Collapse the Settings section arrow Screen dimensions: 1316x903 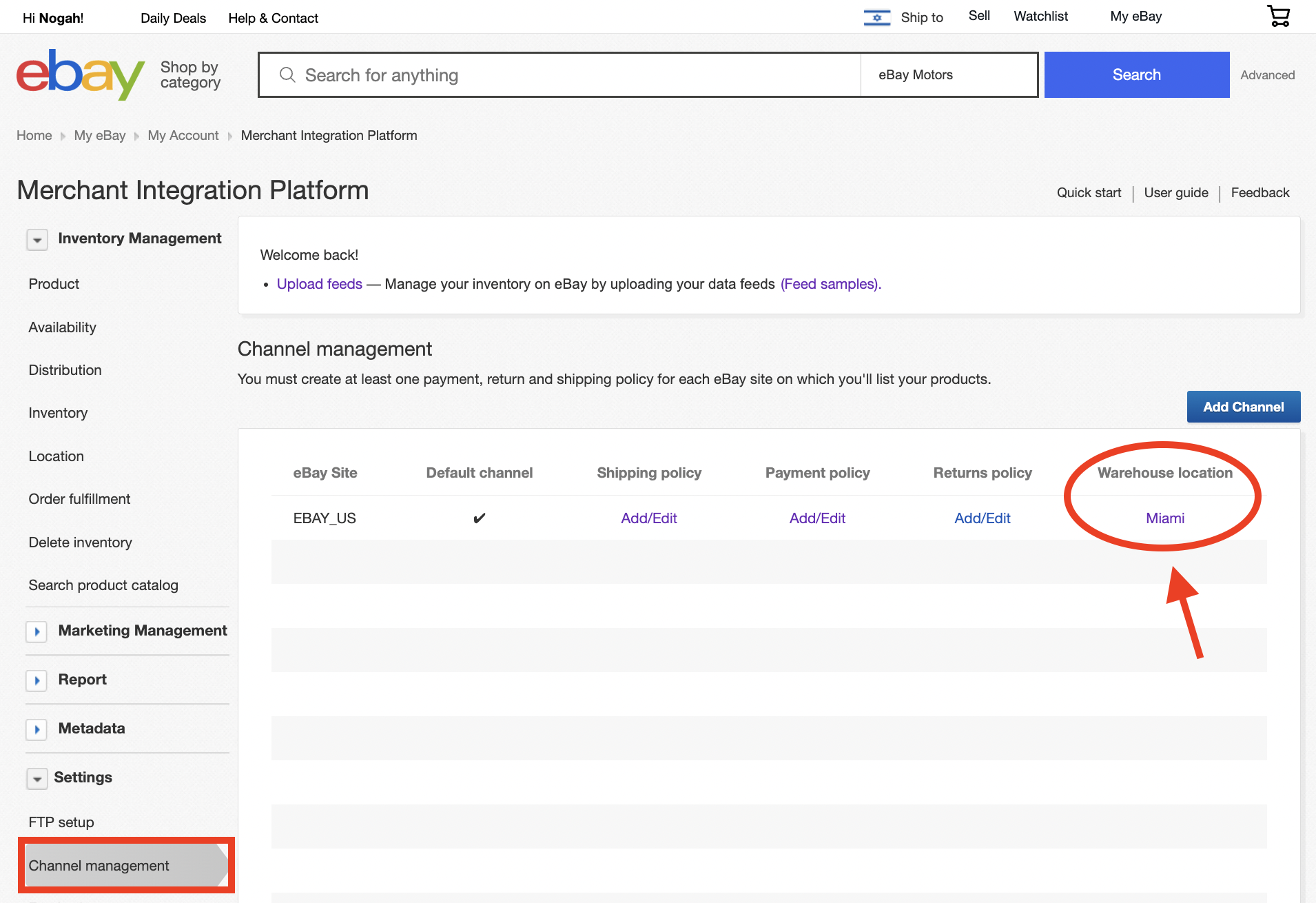tap(37, 778)
